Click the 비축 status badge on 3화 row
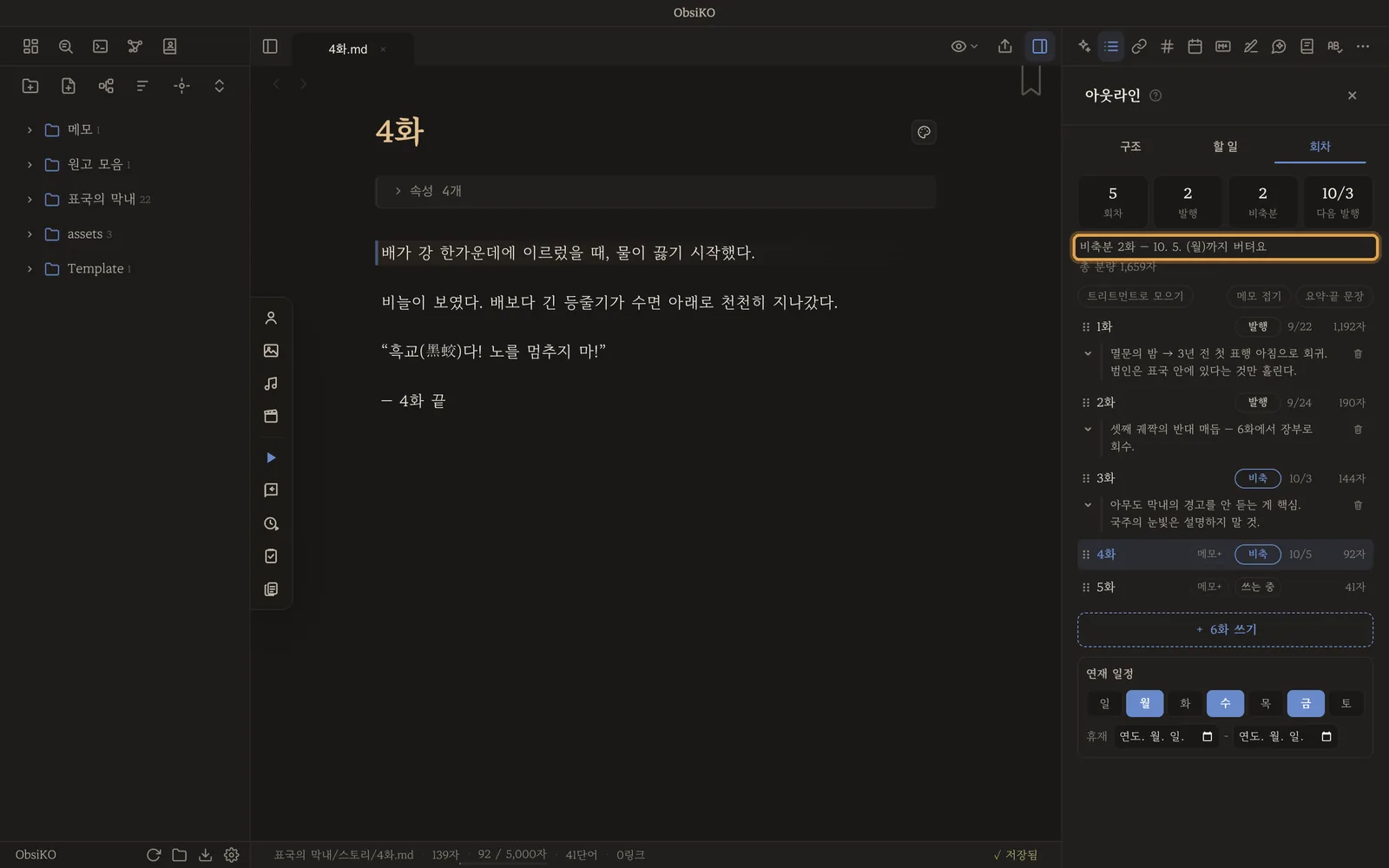The image size is (1389, 868). (x=1257, y=478)
